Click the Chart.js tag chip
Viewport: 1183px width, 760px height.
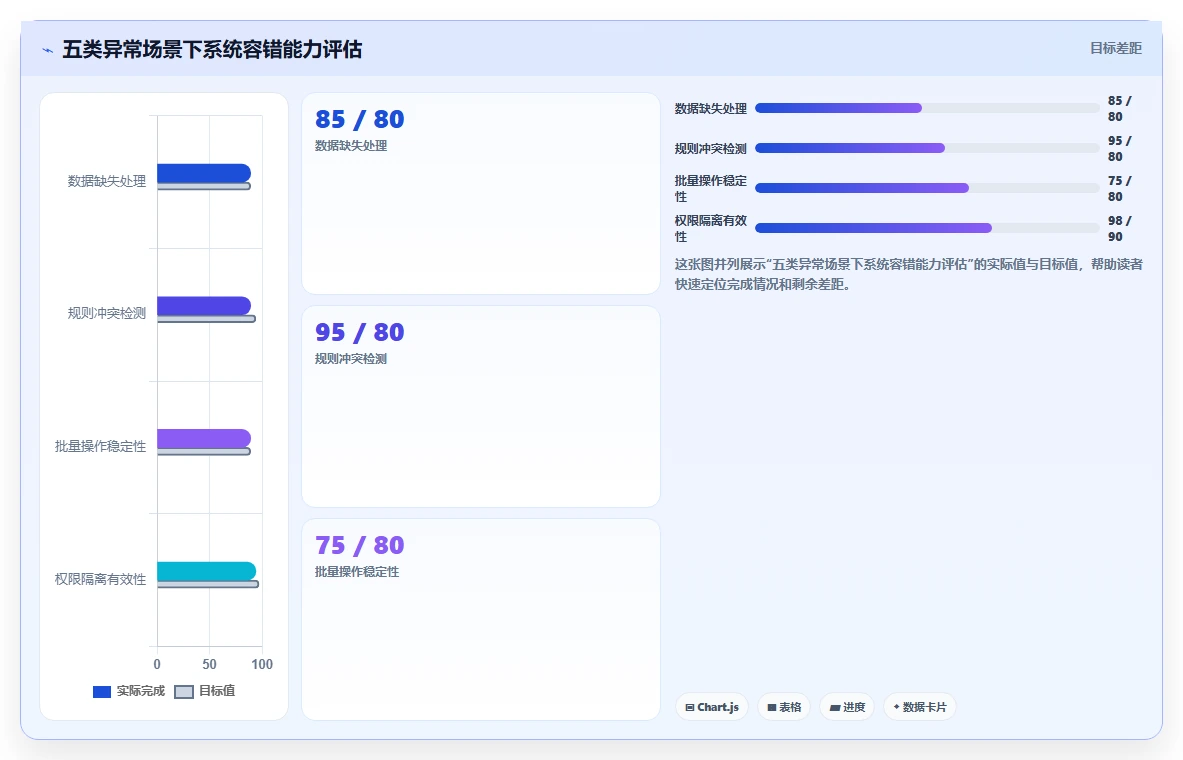click(x=711, y=707)
